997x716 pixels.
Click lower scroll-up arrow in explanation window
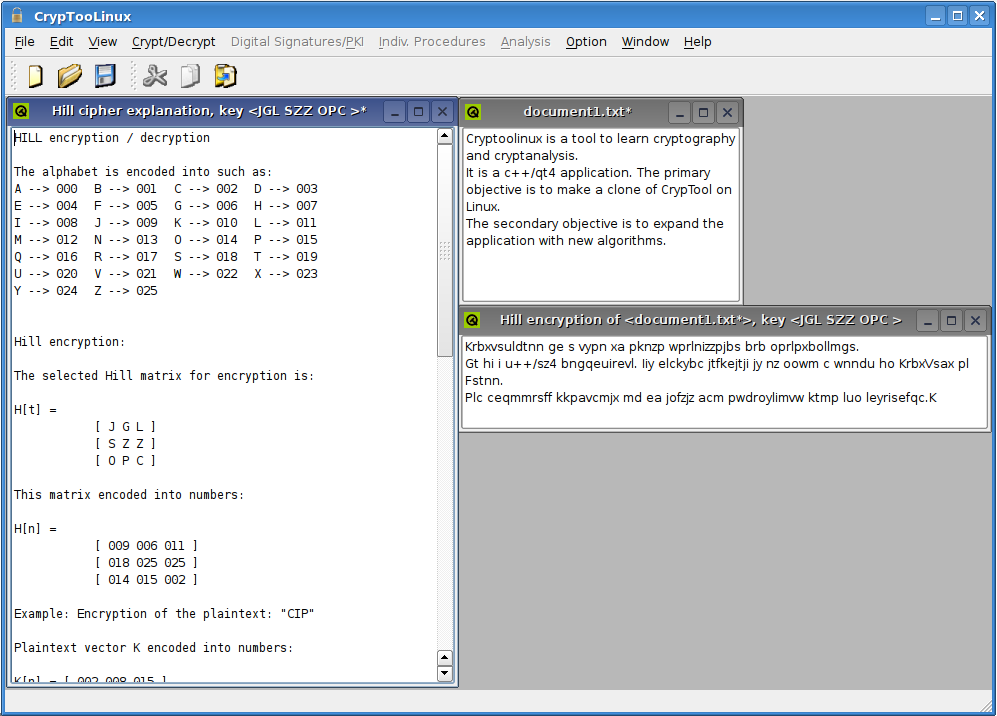click(x=444, y=657)
